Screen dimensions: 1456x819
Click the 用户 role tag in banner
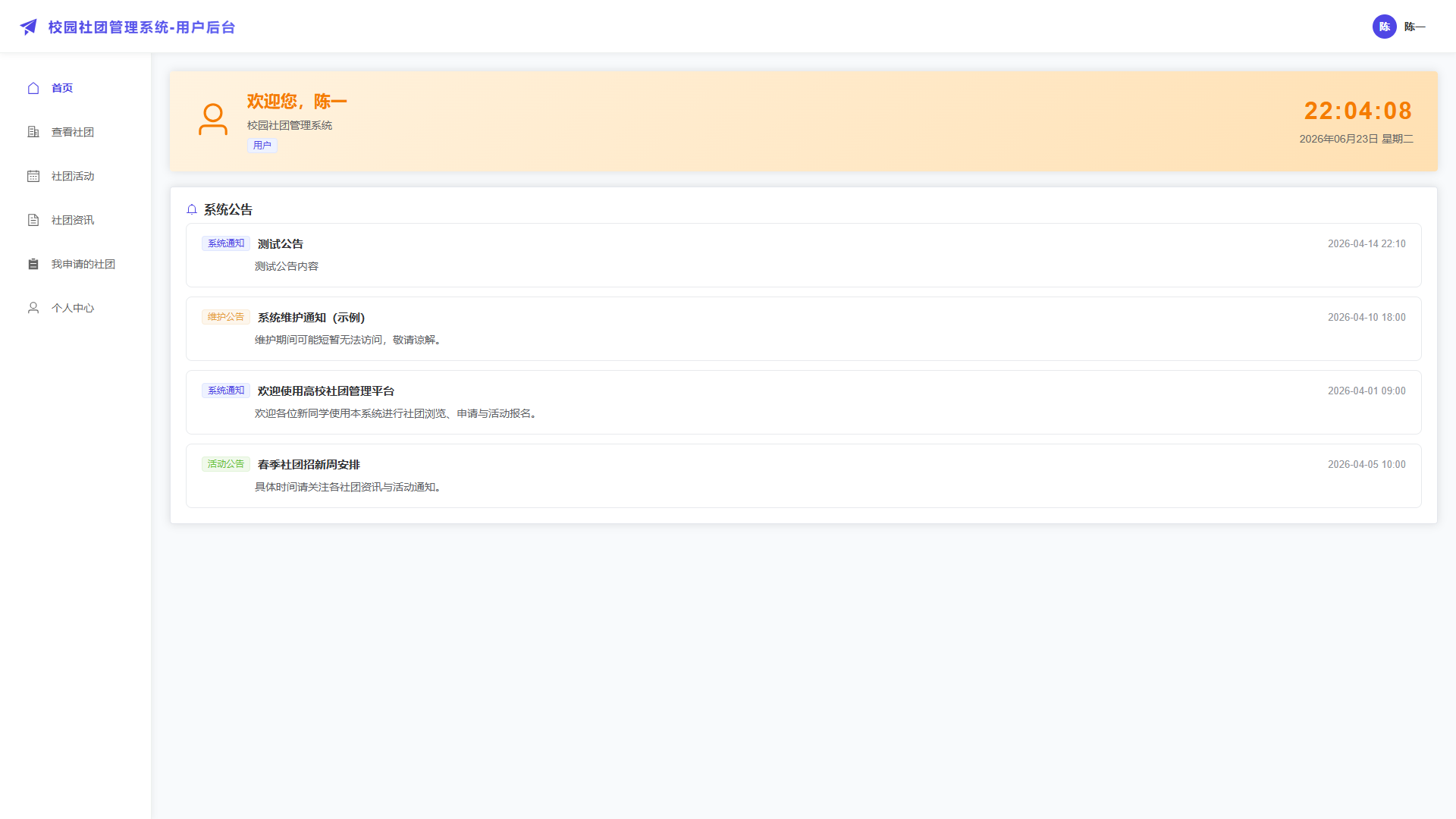(262, 146)
